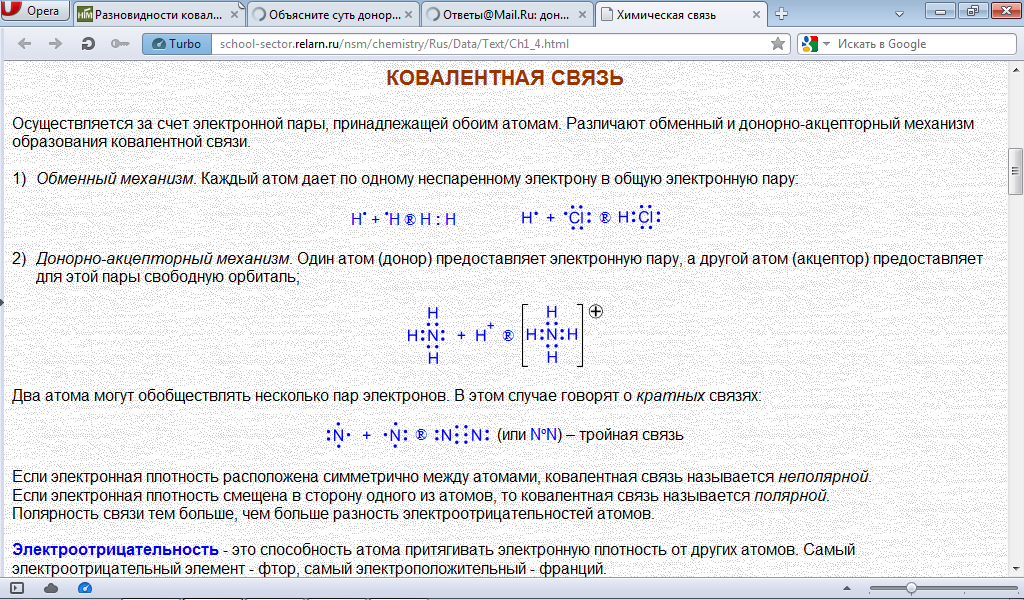Go forward to the next page
Viewport: 1024px width, 600px height.
click(x=56, y=44)
